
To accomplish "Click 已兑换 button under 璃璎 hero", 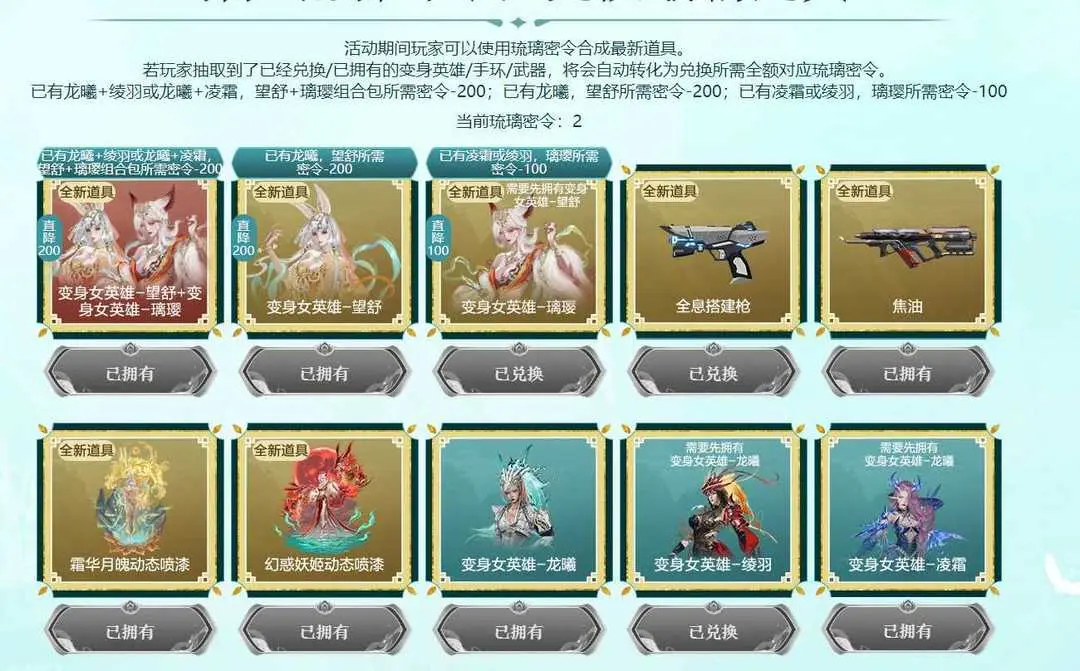I will click(519, 373).
